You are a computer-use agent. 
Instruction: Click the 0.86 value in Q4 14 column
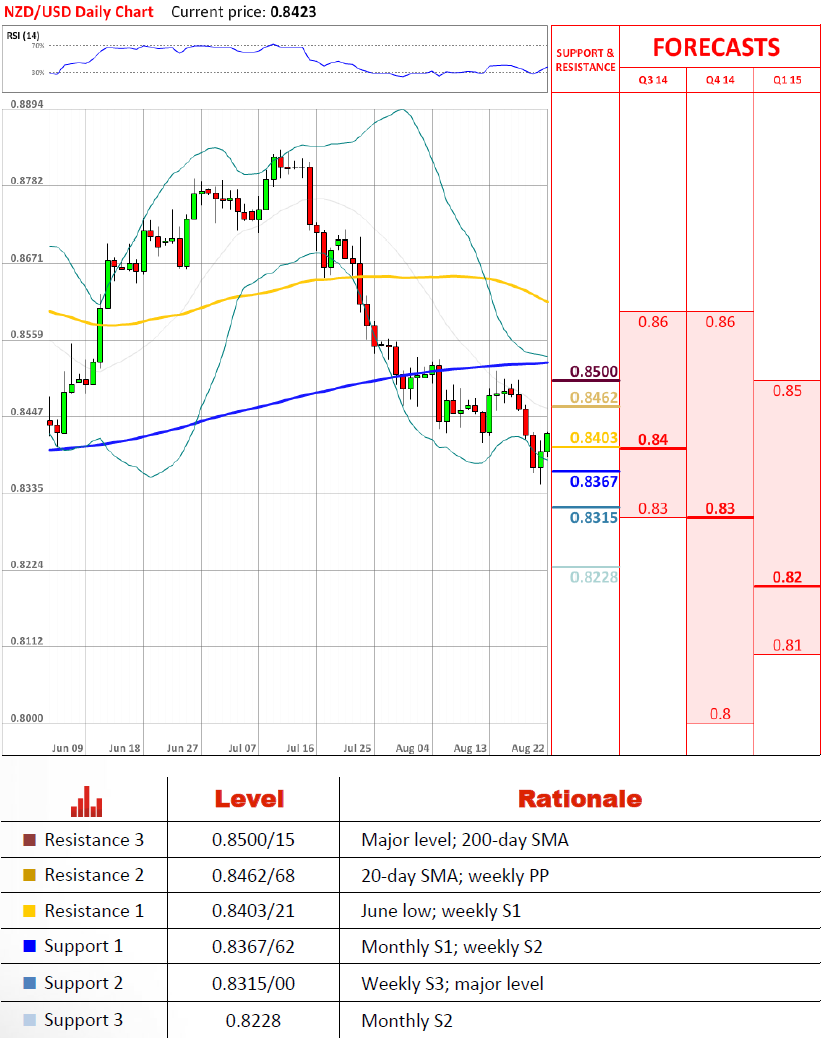[720, 322]
